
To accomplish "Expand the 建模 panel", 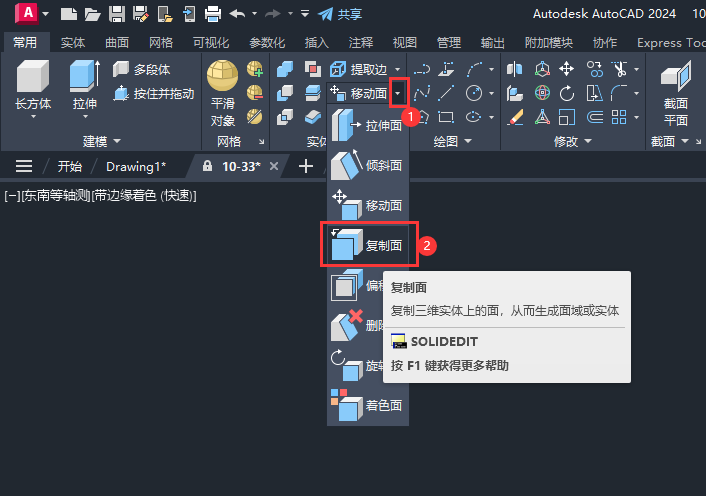I will 102,141.
